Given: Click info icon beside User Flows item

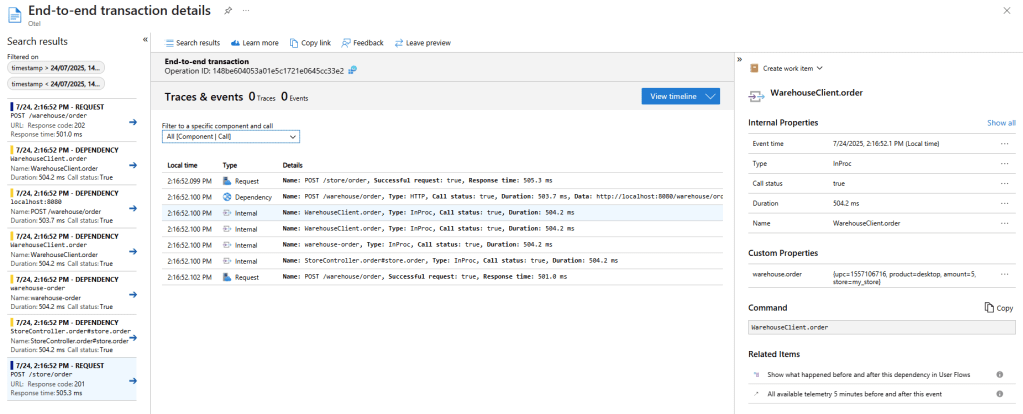Looking at the screenshot, I should [999, 374].
